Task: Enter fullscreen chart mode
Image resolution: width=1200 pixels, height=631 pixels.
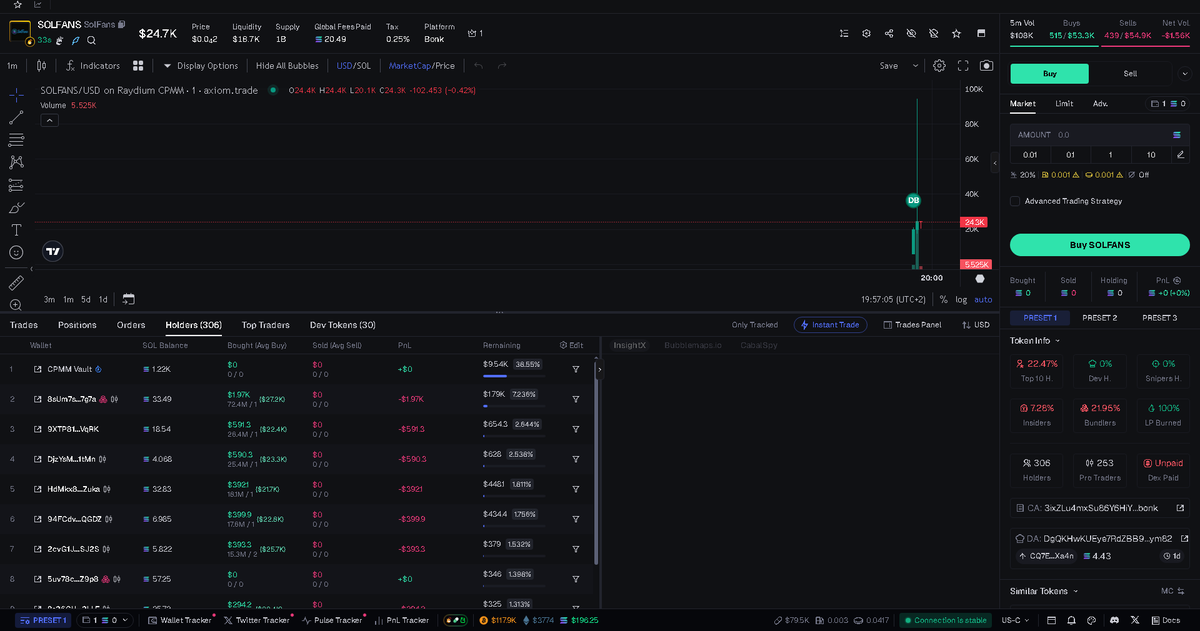Action: 963,66
